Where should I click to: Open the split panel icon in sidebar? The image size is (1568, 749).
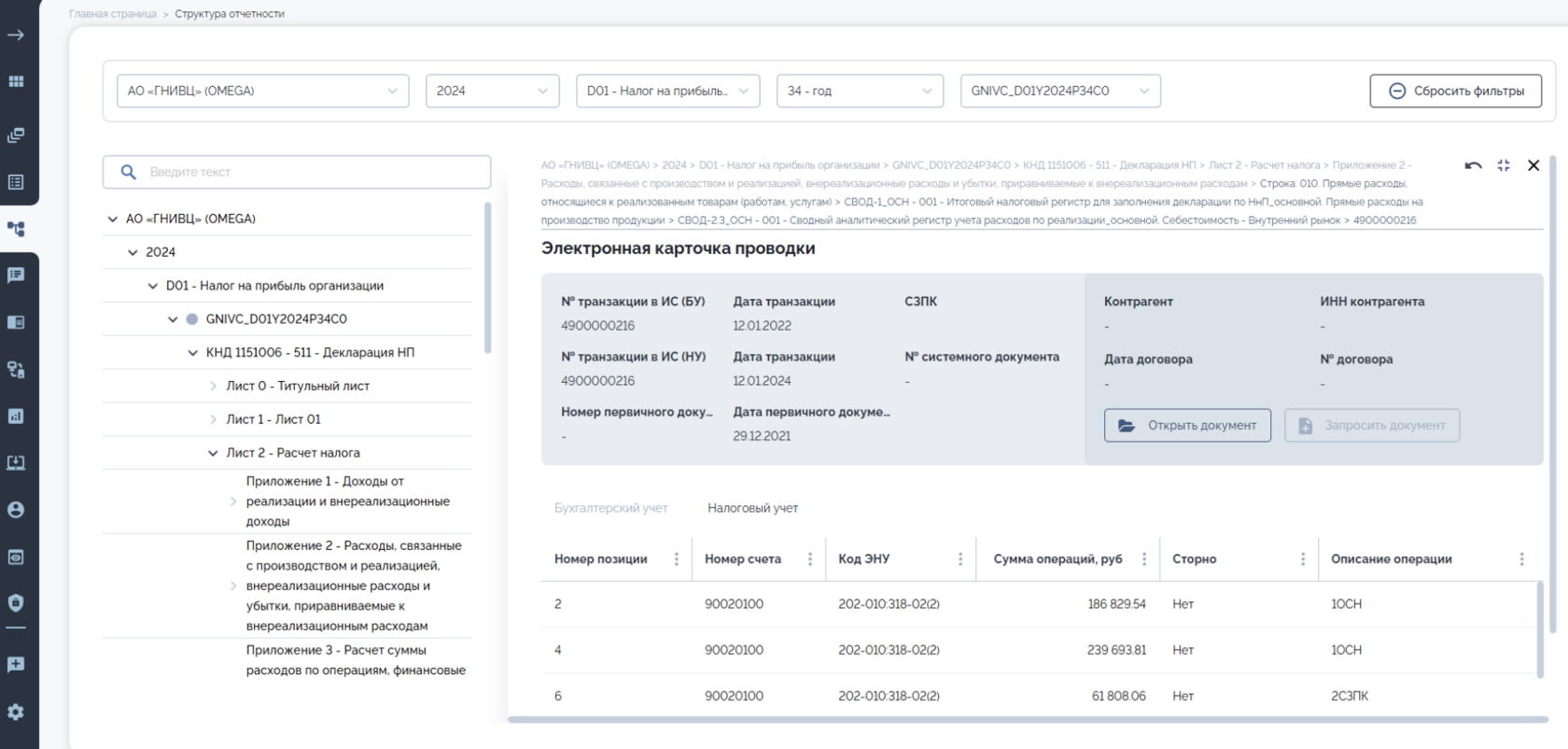[x=16, y=322]
